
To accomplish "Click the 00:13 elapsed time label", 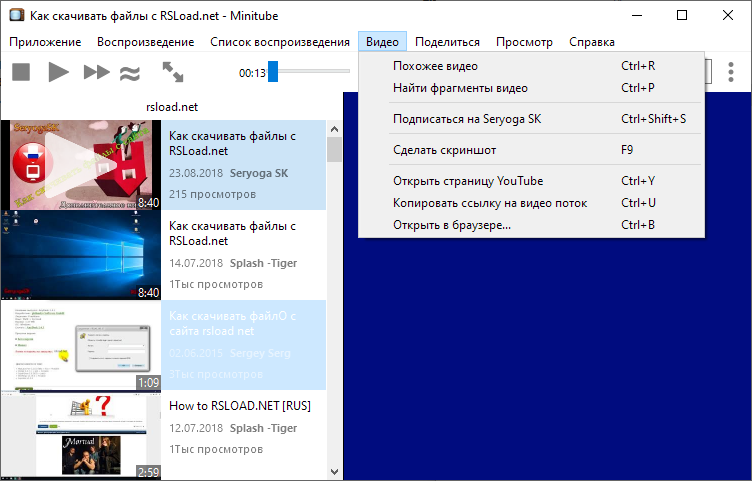I will pos(252,73).
